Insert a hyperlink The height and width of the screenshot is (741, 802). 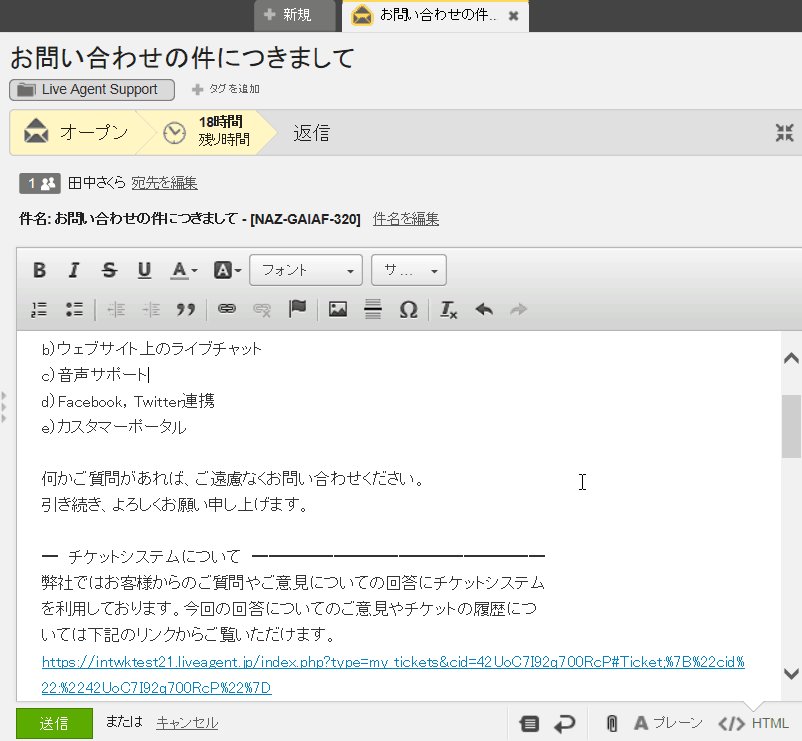click(x=227, y=309)
